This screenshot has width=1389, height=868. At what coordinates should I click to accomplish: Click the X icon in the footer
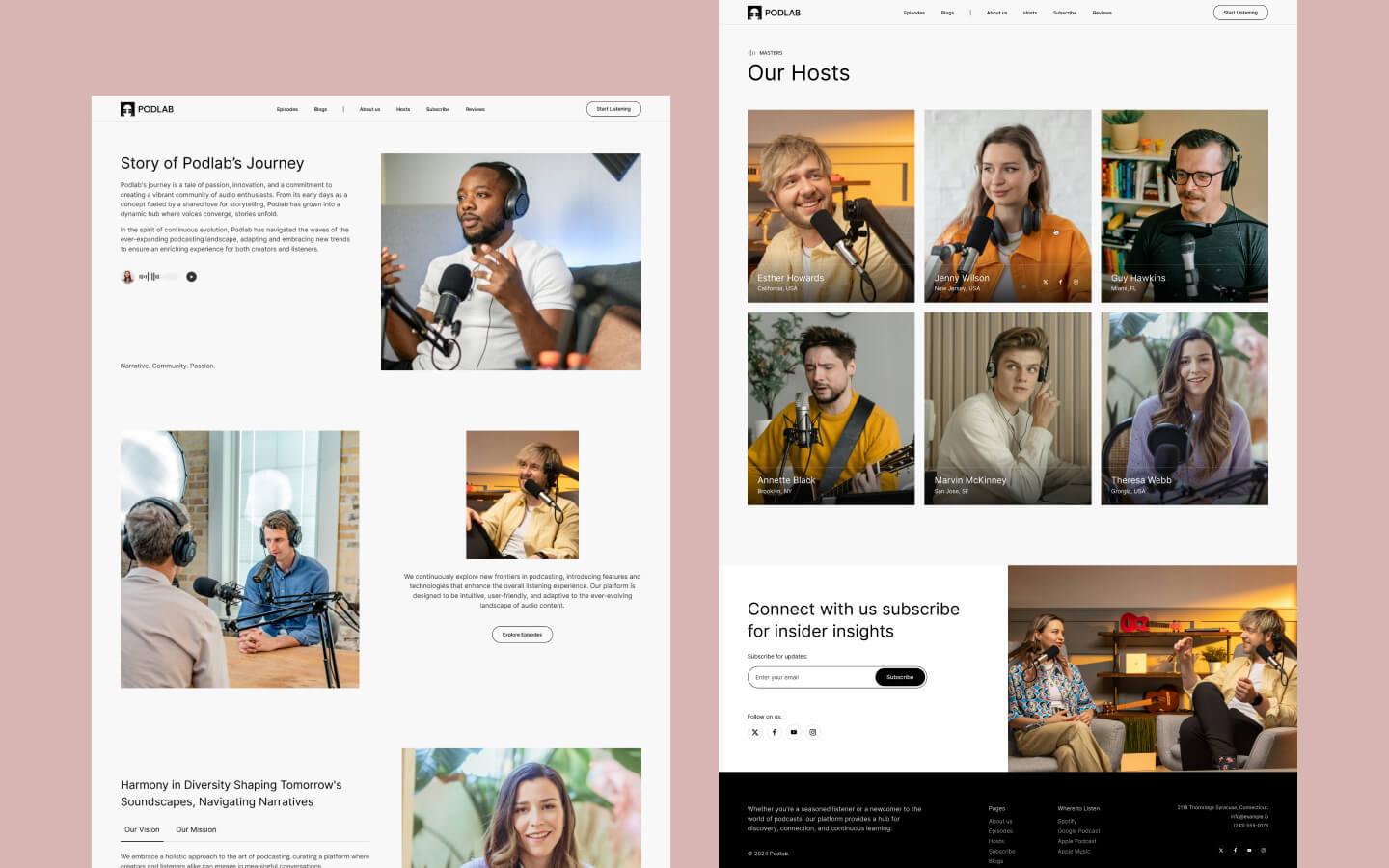tap(1220, 850)
